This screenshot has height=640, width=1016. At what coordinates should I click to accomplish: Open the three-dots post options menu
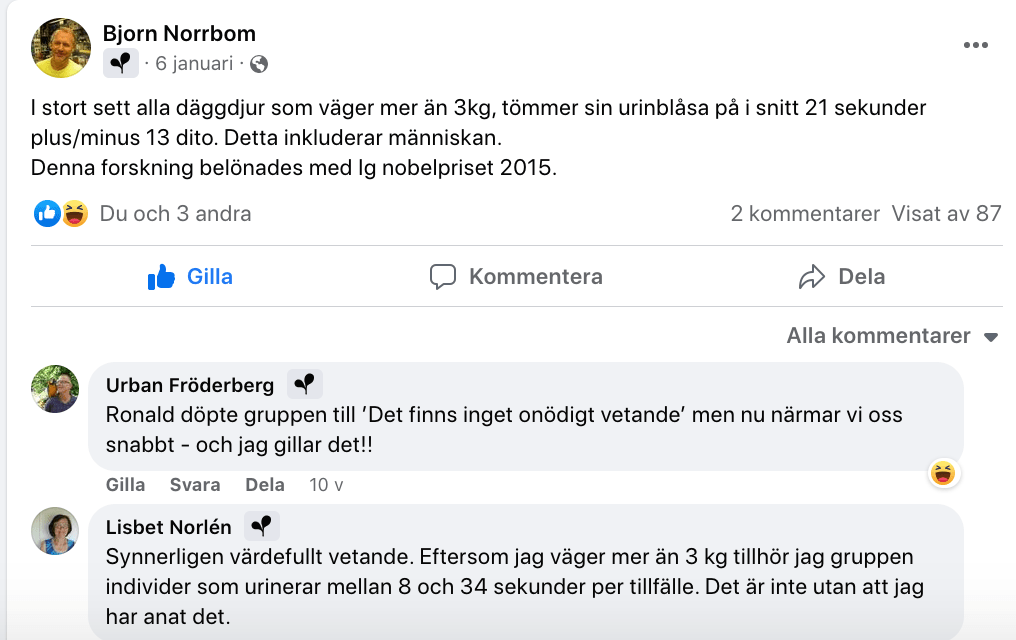click(x=975, y=46)
